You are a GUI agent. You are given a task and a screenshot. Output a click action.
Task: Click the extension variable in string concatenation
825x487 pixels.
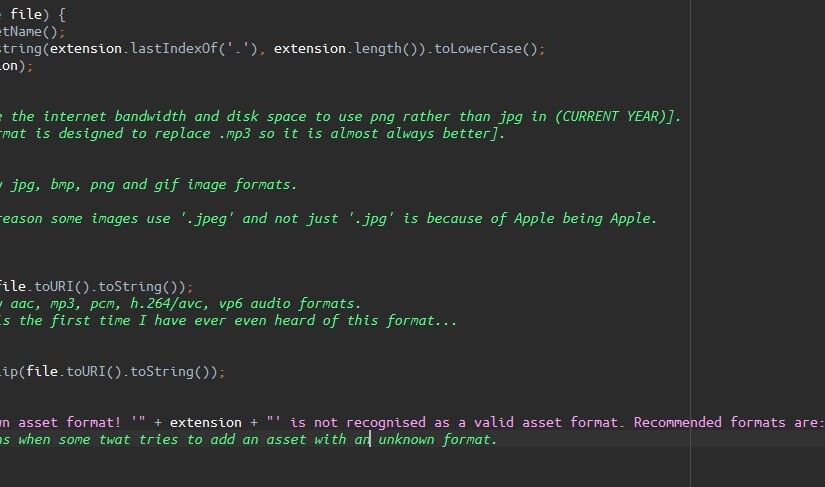tap(206, 423)
